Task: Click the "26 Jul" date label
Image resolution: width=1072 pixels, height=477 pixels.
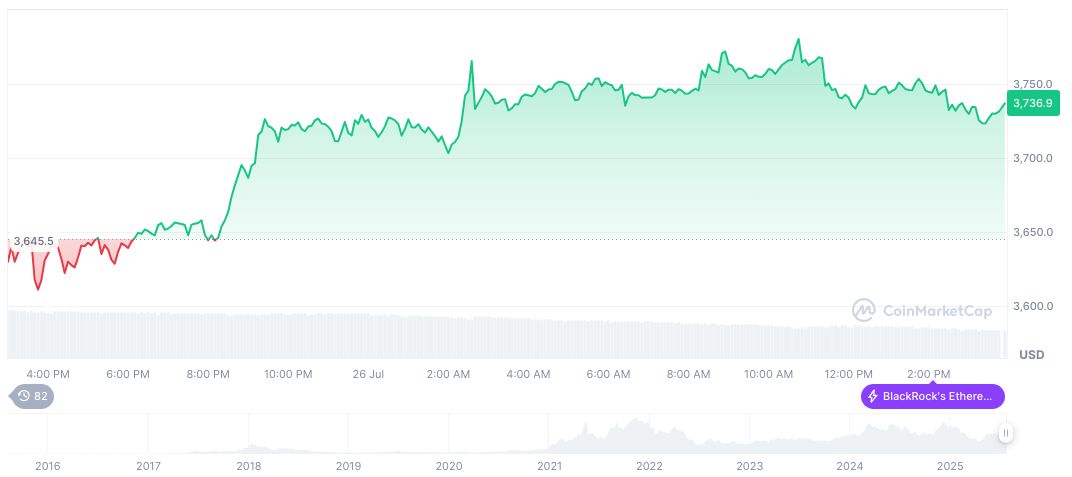Action: [x=369, y=374]
